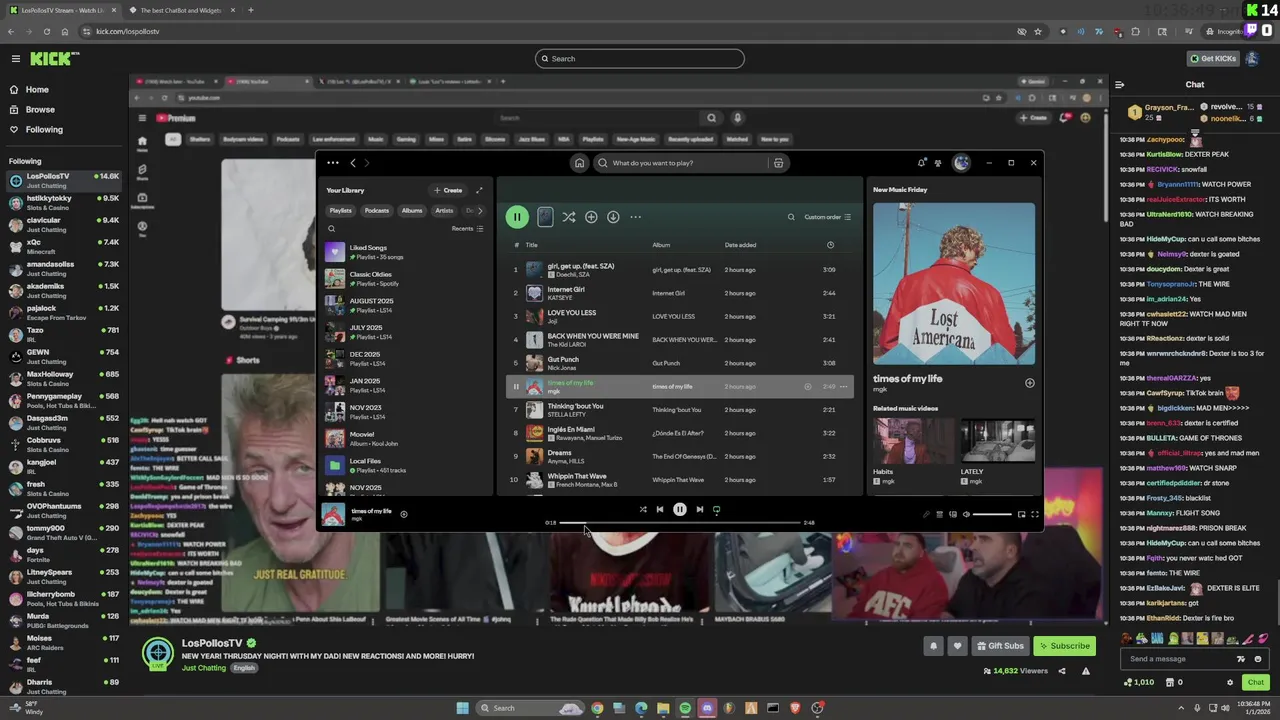Viewport: 1280px width, 720px height.
Task: Open Classic Oldies playlist
Action: (x=405, y=278)
